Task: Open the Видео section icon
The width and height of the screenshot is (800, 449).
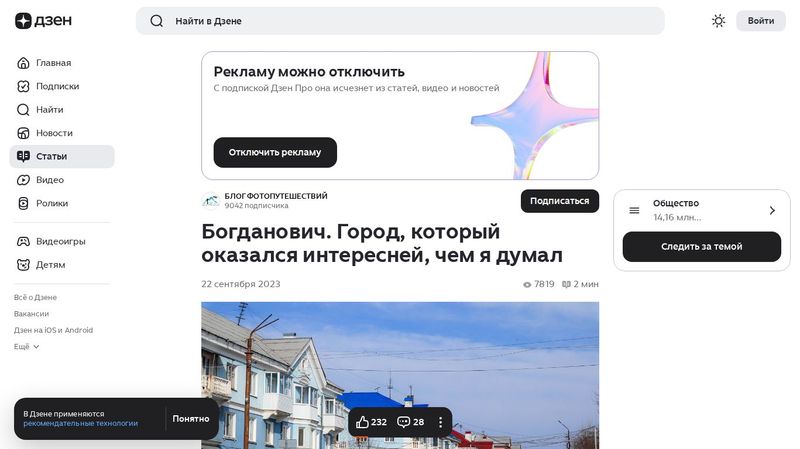Action: [23, 180]
